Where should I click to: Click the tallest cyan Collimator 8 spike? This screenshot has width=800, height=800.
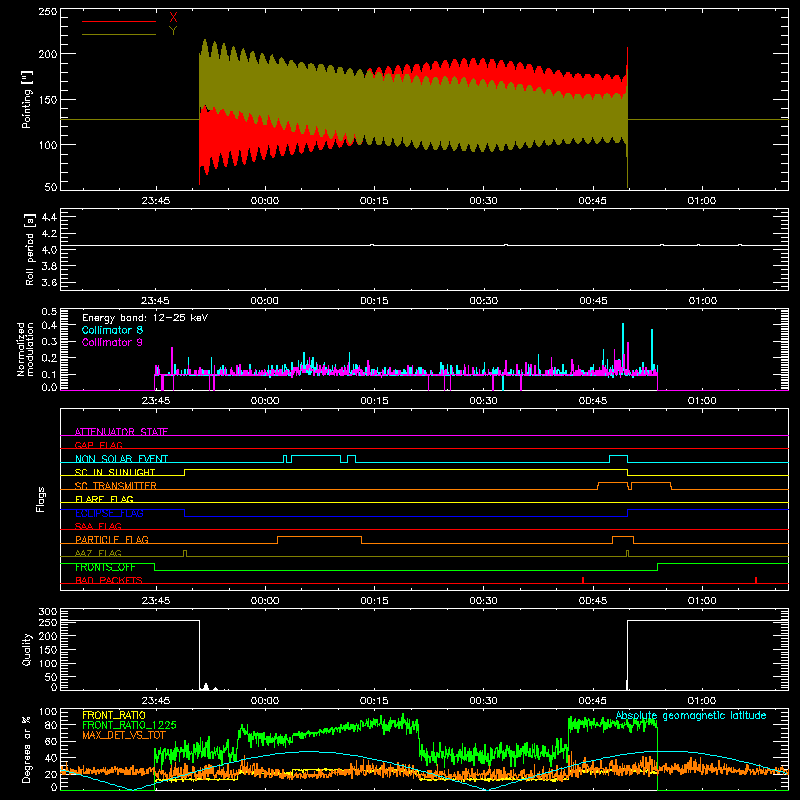pos(623,347)
